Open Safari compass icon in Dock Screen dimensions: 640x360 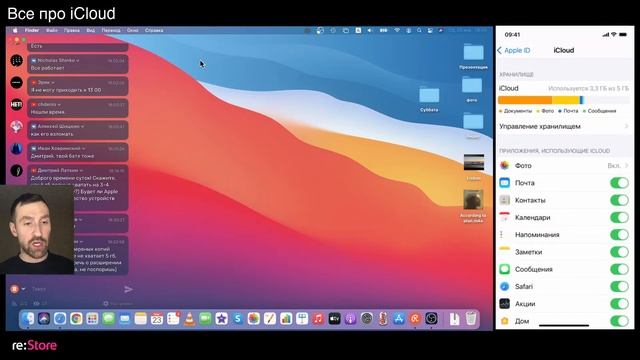click(x=60, y=318)
